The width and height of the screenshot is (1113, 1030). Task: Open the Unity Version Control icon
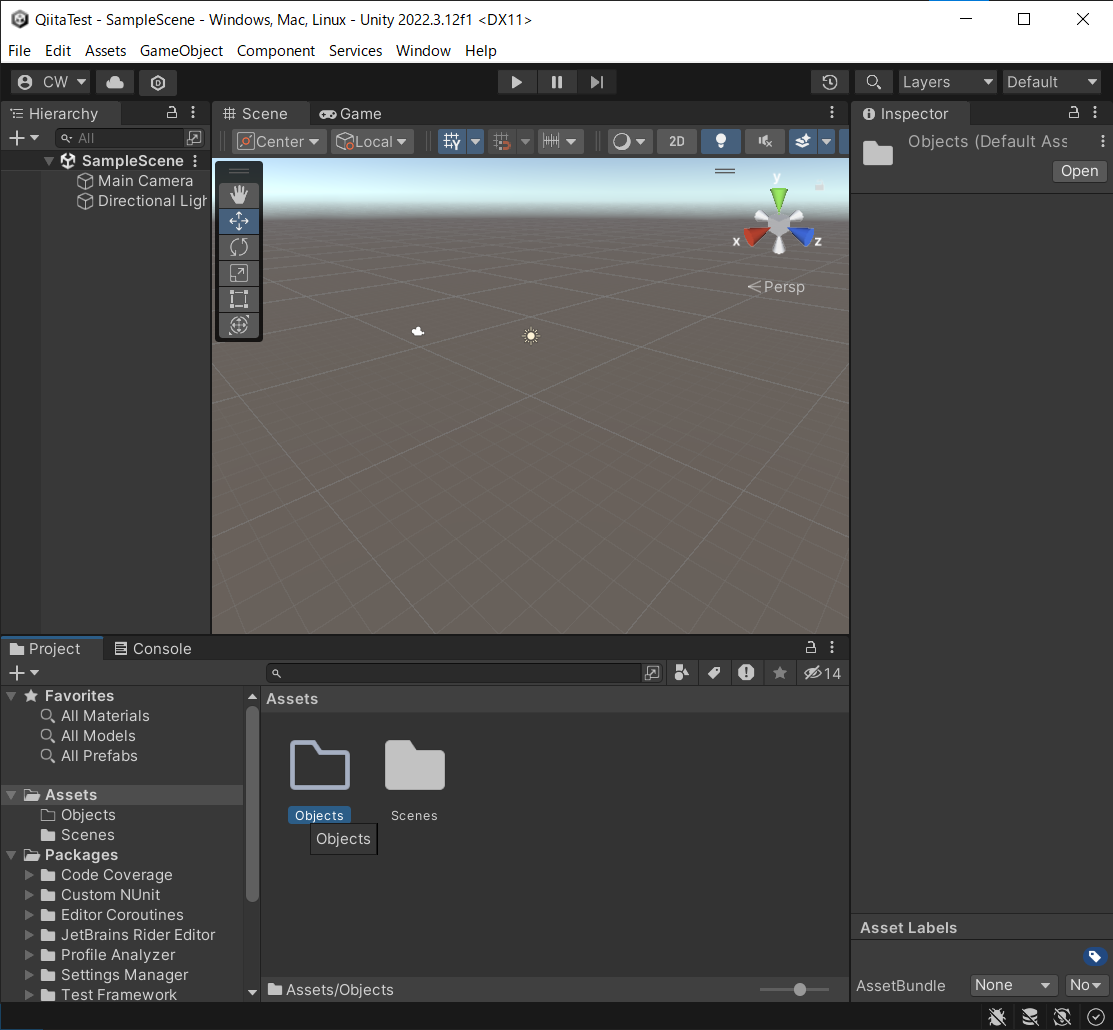point(158,82)
